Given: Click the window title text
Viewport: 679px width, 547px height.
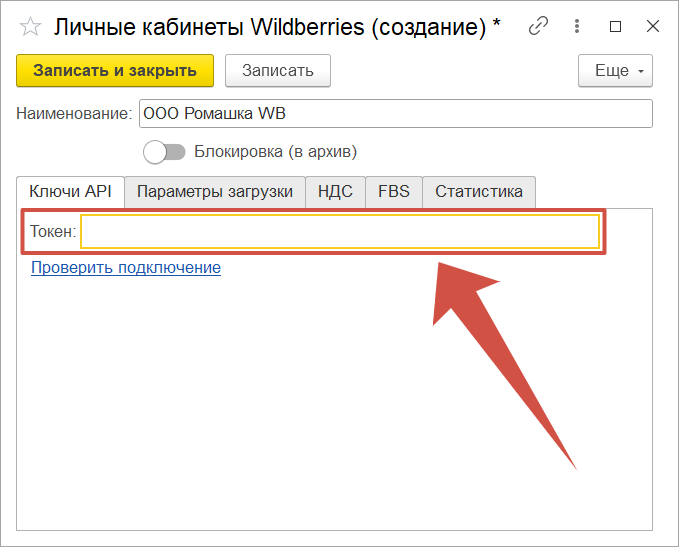Looking at the screenshot, I should click(x=277, y=26).
